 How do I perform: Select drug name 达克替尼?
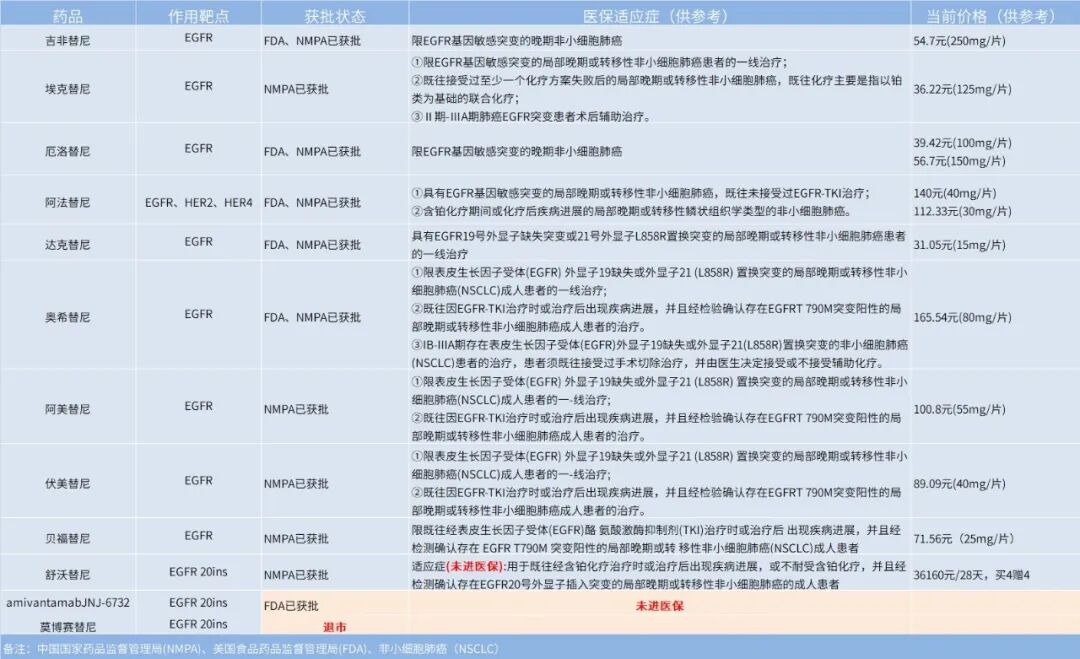tap(68, 244)
